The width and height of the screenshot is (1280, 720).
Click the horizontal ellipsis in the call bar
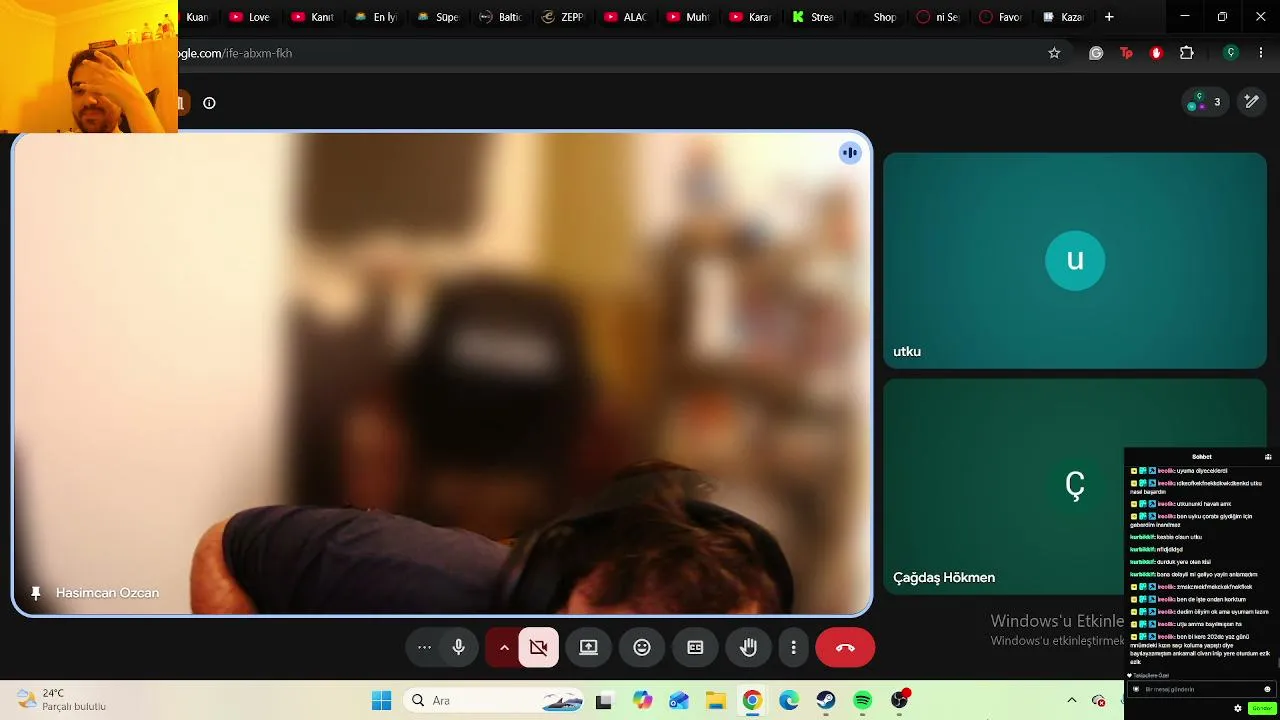coord(424,647)
